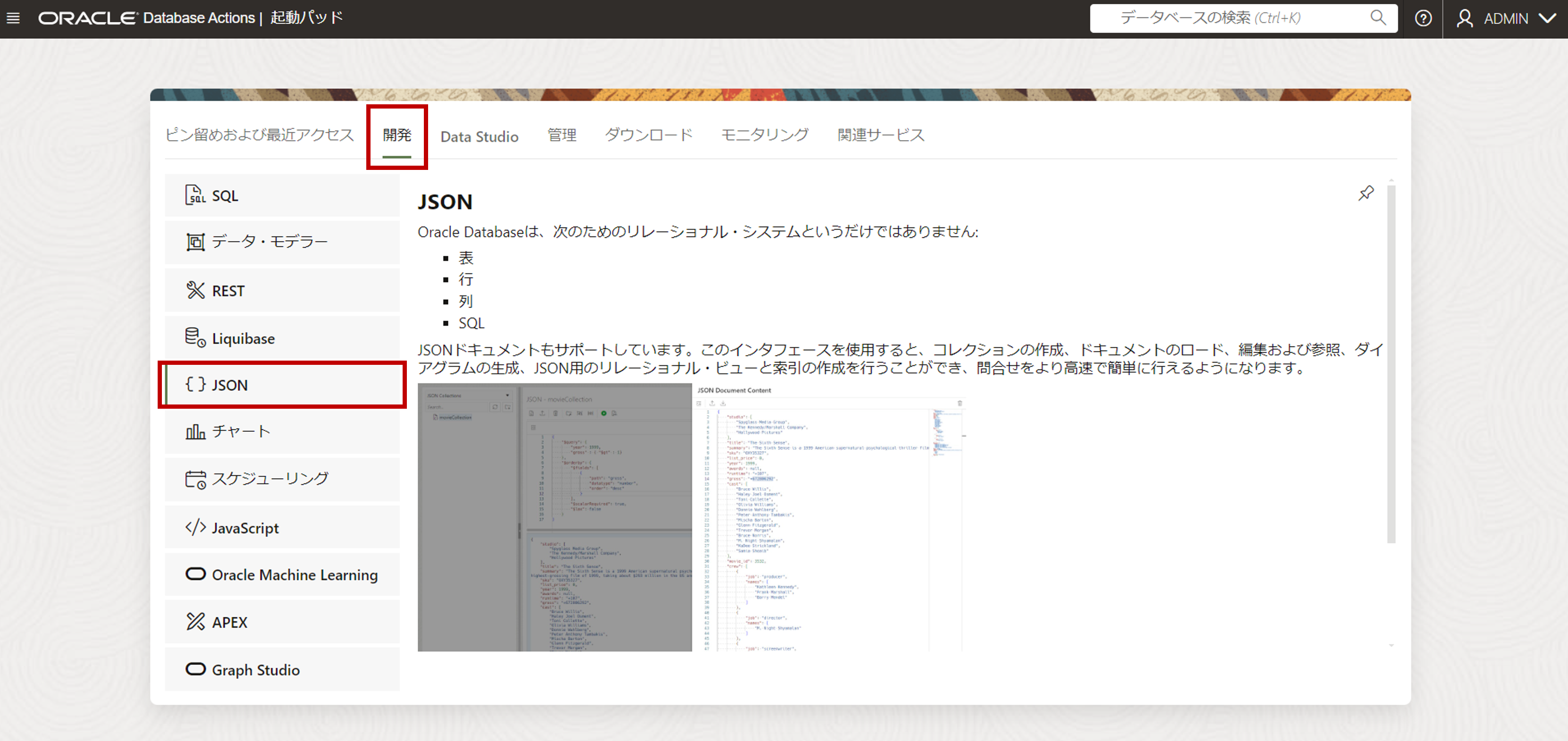The image size is (1568, 741).
Task: Click the search magnifier icon
Action: [x=1377, y=17]
